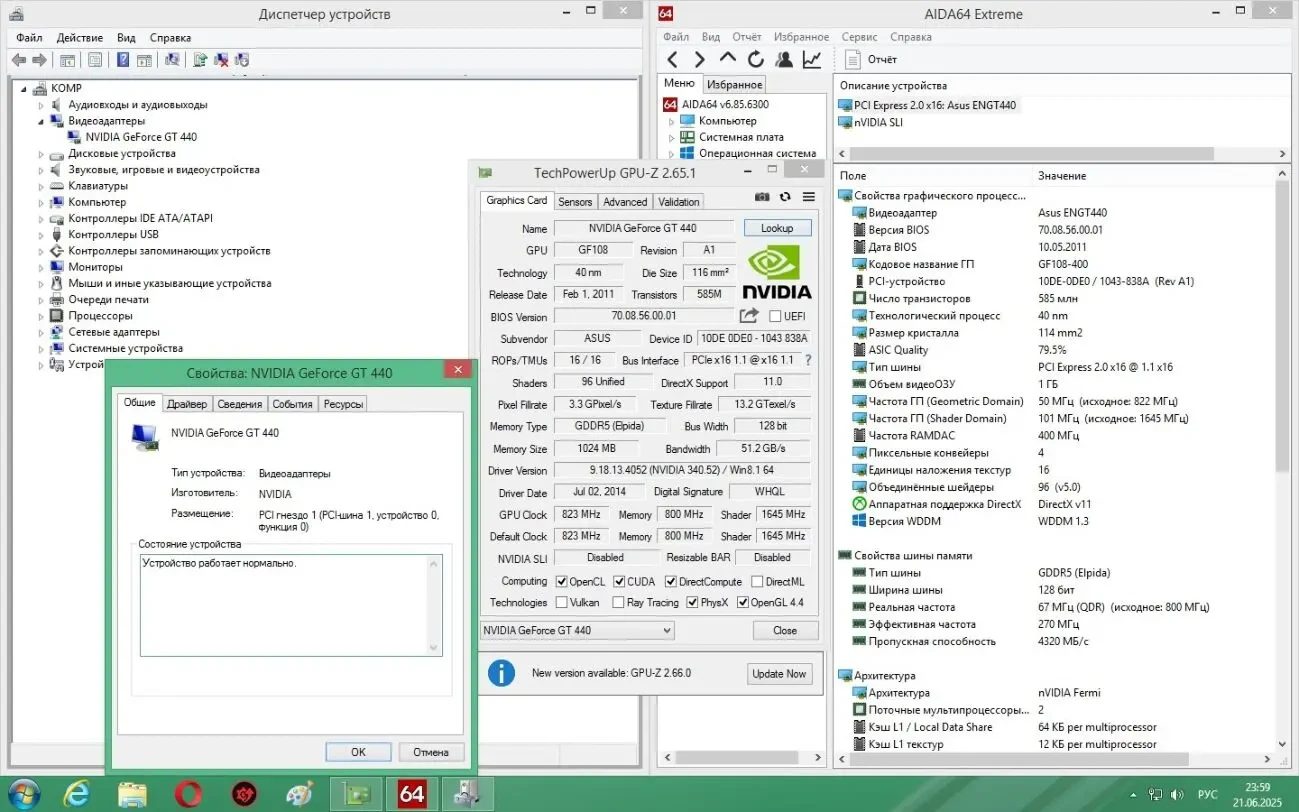
Task: Switch to Избранное tab in AIDA64
Action: click(734, 85)
